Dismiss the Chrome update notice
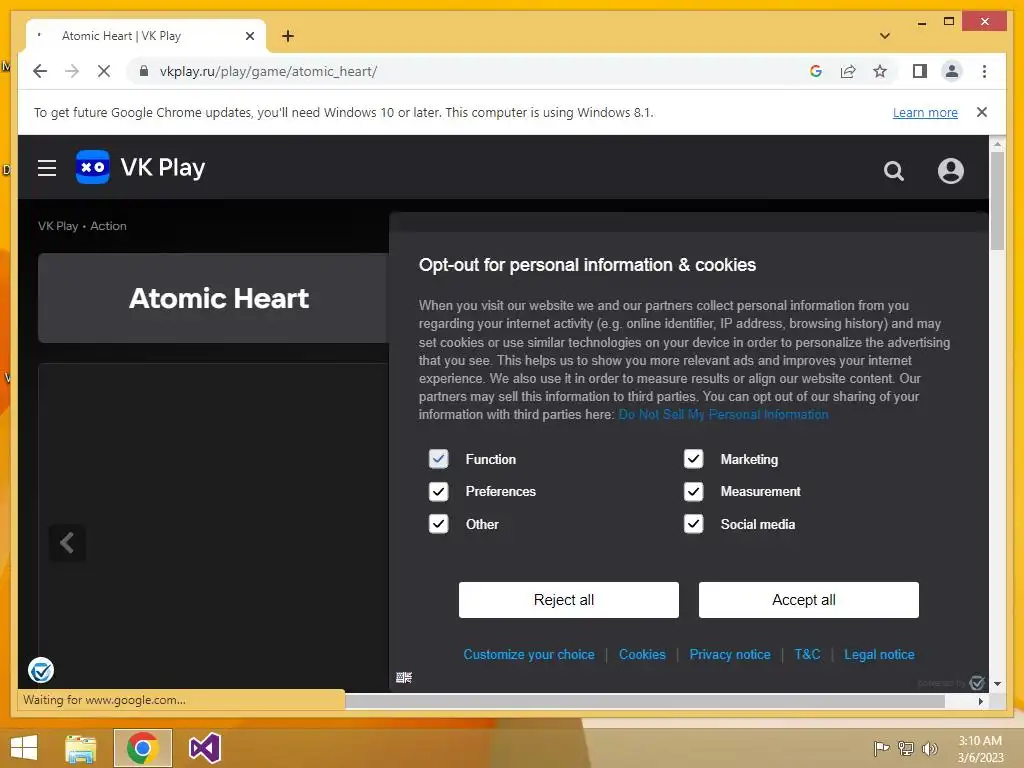Viewport: 1024px width, 768px height. coord(981,112)
